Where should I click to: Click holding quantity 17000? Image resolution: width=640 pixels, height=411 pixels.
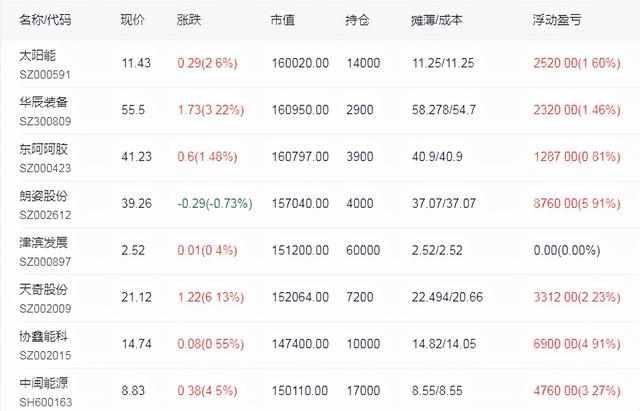[363, 391]
